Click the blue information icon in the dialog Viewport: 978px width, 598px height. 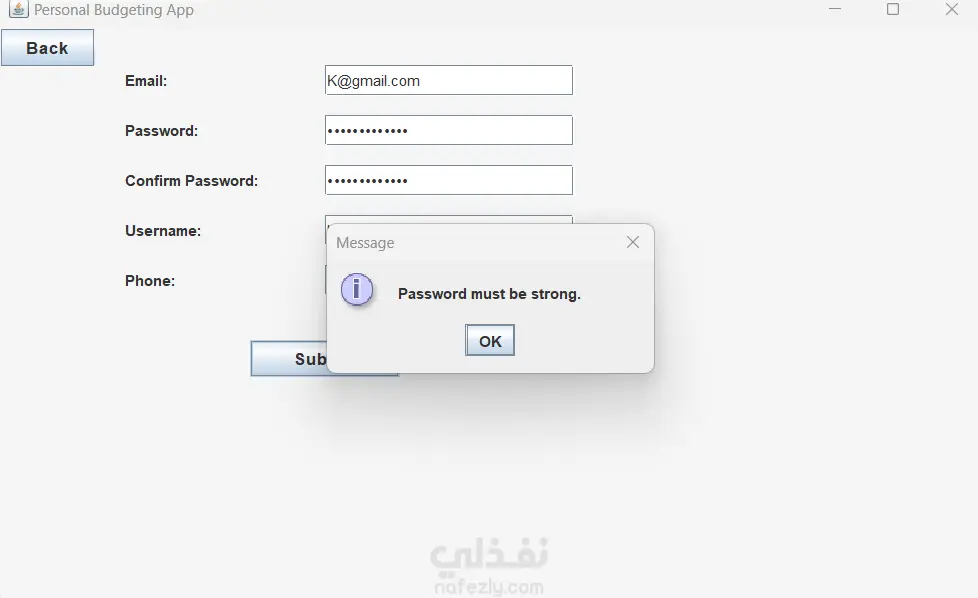(357, 290)
